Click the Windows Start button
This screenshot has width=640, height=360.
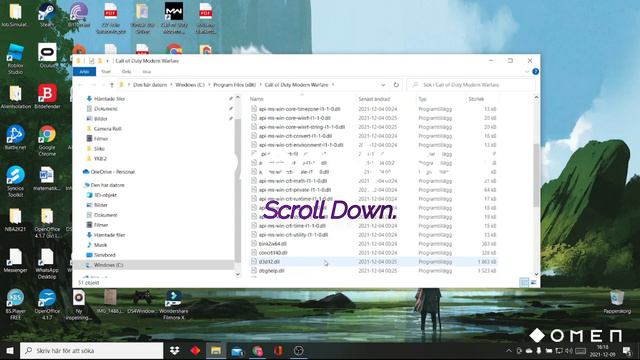(10, 350)
